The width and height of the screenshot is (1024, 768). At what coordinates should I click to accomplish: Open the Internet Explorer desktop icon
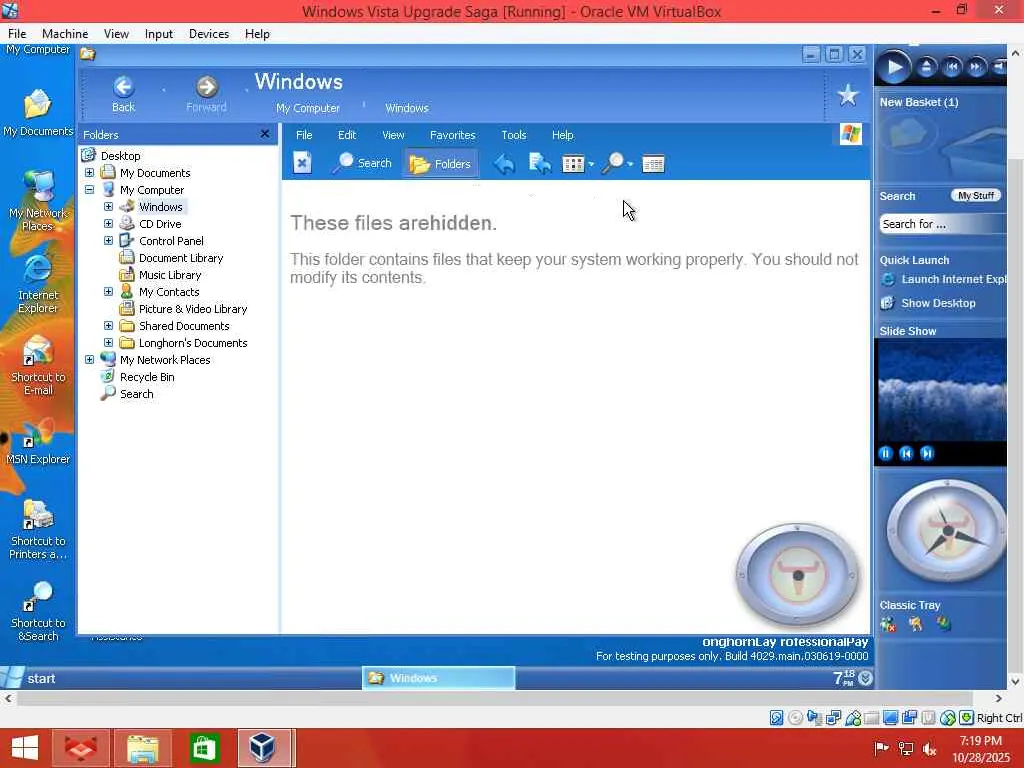(38, 284)
